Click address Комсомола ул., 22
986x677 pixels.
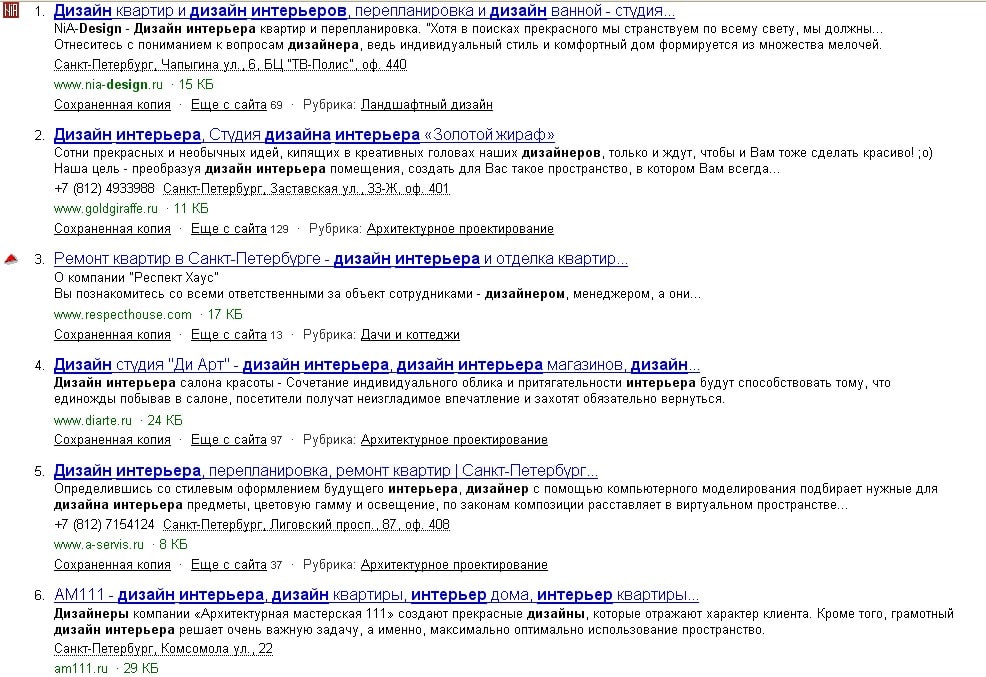pyautogui.click(x=163, y=648)
